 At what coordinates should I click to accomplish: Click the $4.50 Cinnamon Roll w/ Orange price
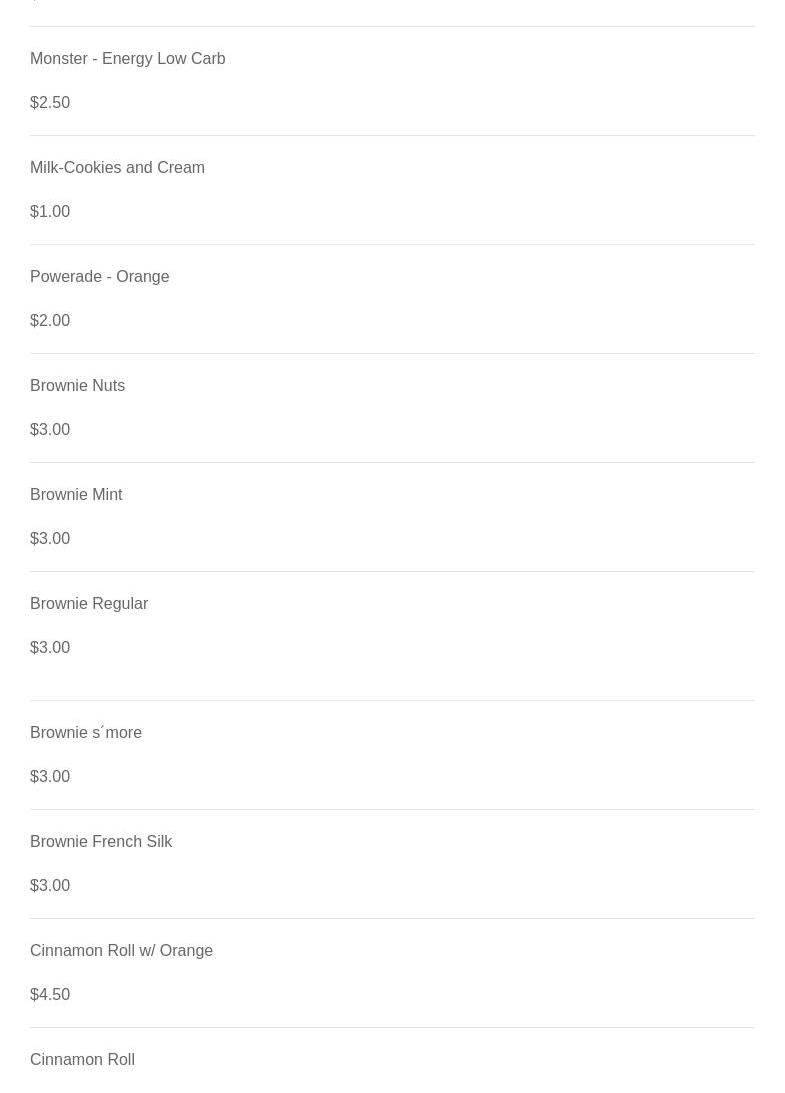[50, 995]
